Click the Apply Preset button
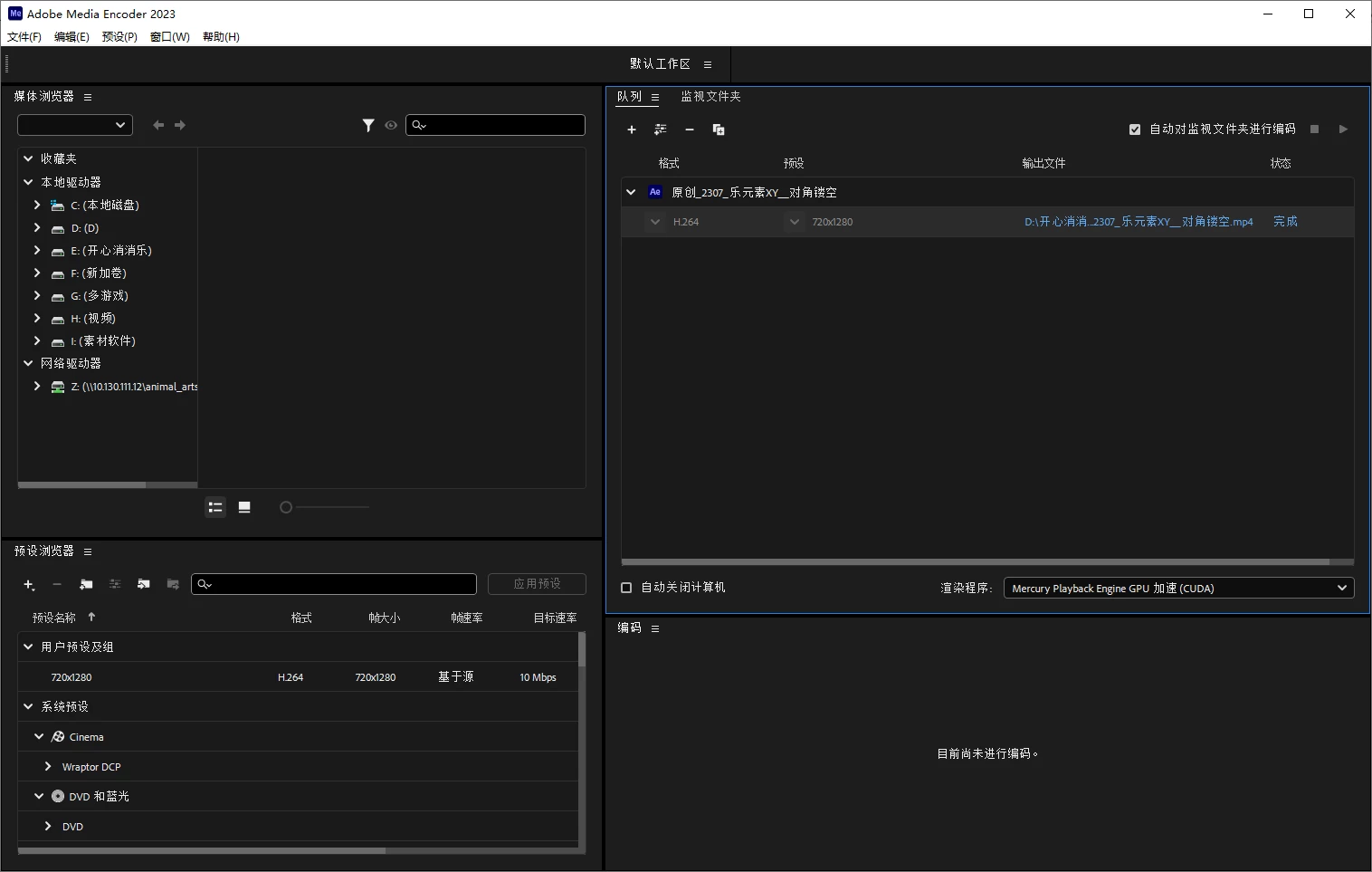Image resolution: width=1372 pixels, height=872 pixels. tap(537, 584)
